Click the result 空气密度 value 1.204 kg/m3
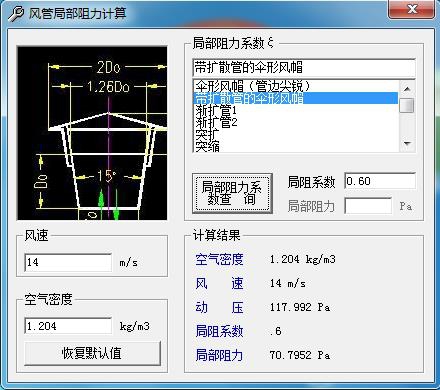 303,259
